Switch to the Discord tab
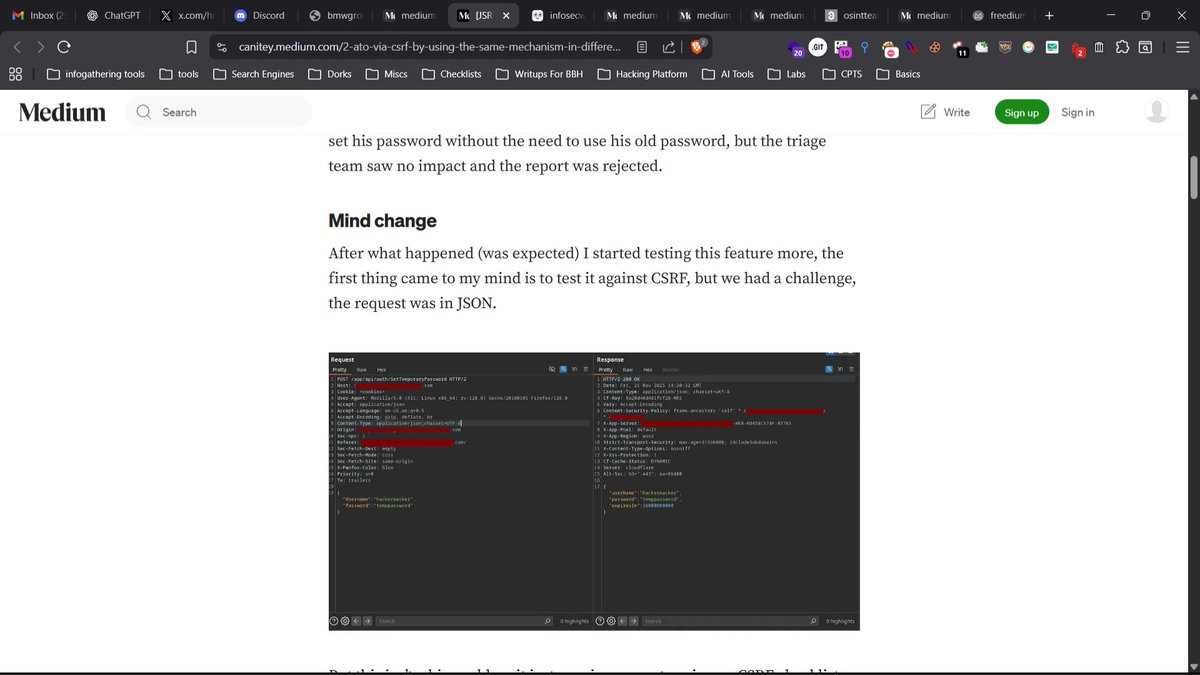The height and width of the screenshot is (675, 1200). [x=258, y=16]
